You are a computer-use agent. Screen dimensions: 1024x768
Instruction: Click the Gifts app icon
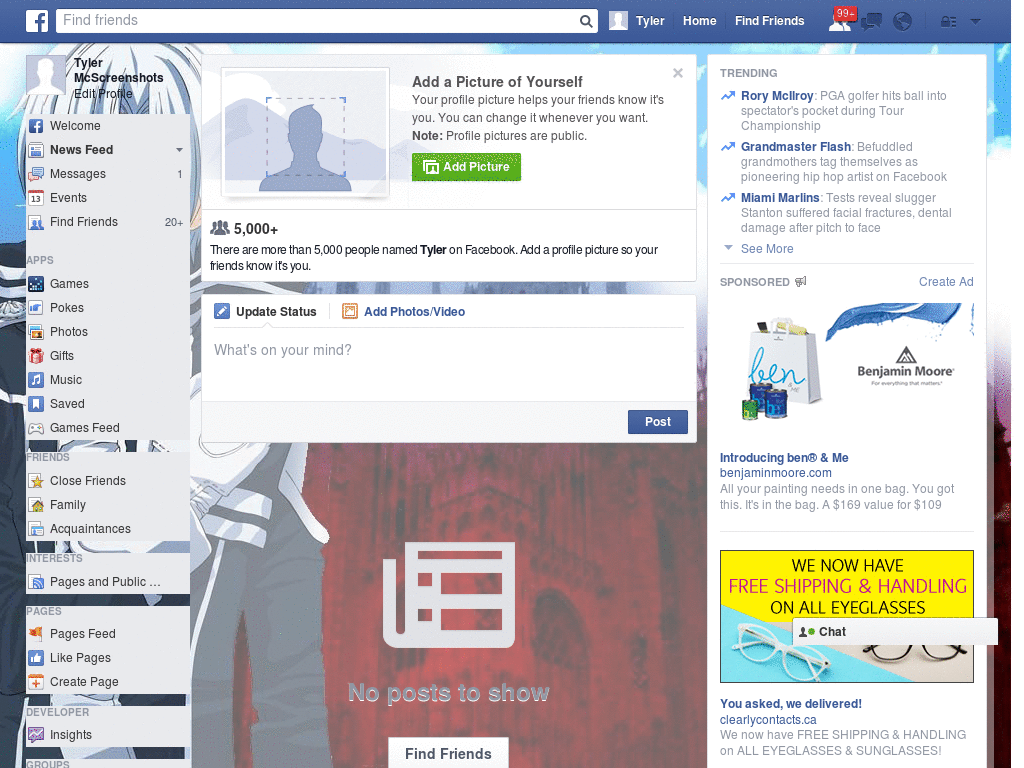37,356
